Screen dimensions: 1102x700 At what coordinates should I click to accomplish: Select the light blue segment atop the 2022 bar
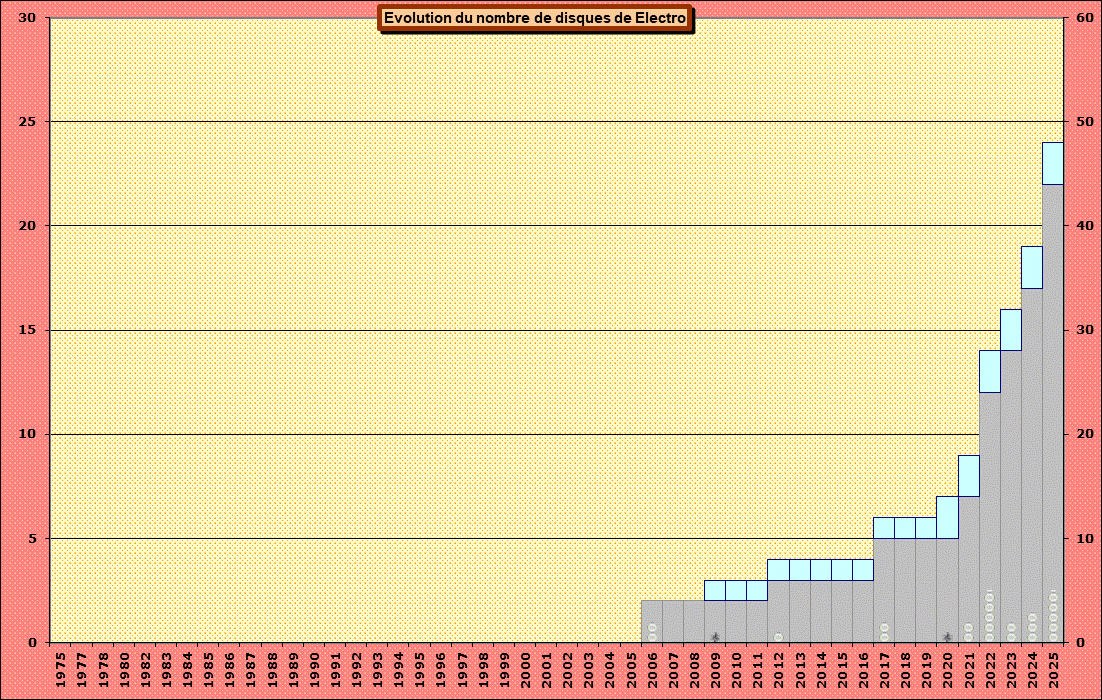click(990, 371)
